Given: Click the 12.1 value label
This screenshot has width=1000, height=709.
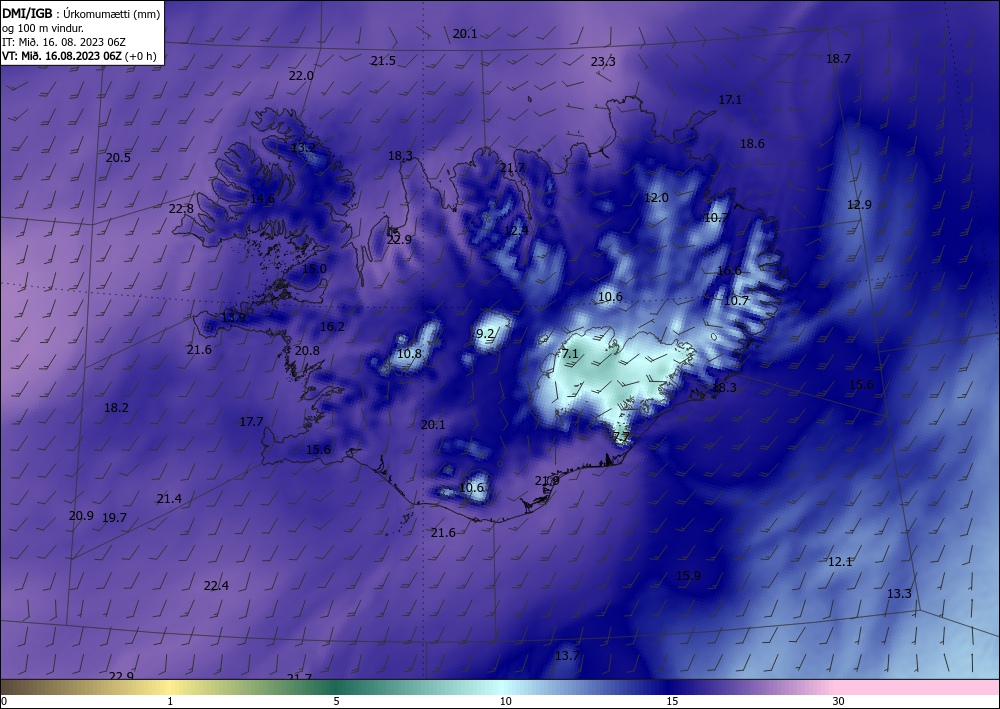Looking at the screenshot, I should [840, 562].
